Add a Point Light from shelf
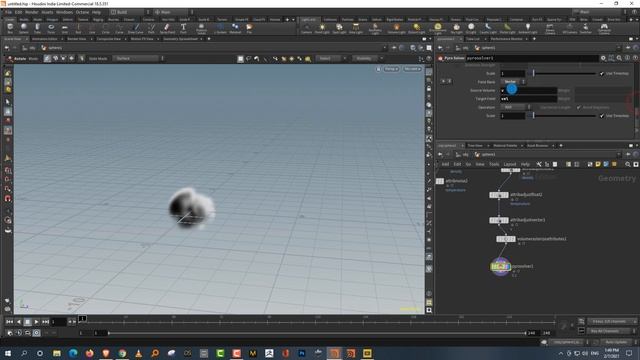 point(322,28)
